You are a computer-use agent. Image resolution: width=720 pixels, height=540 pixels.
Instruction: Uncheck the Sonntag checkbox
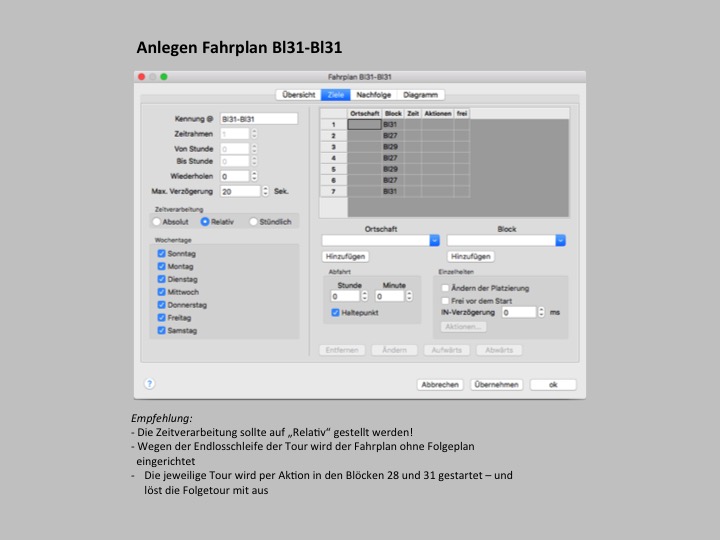pyautogui.click(x=161, y=254)
